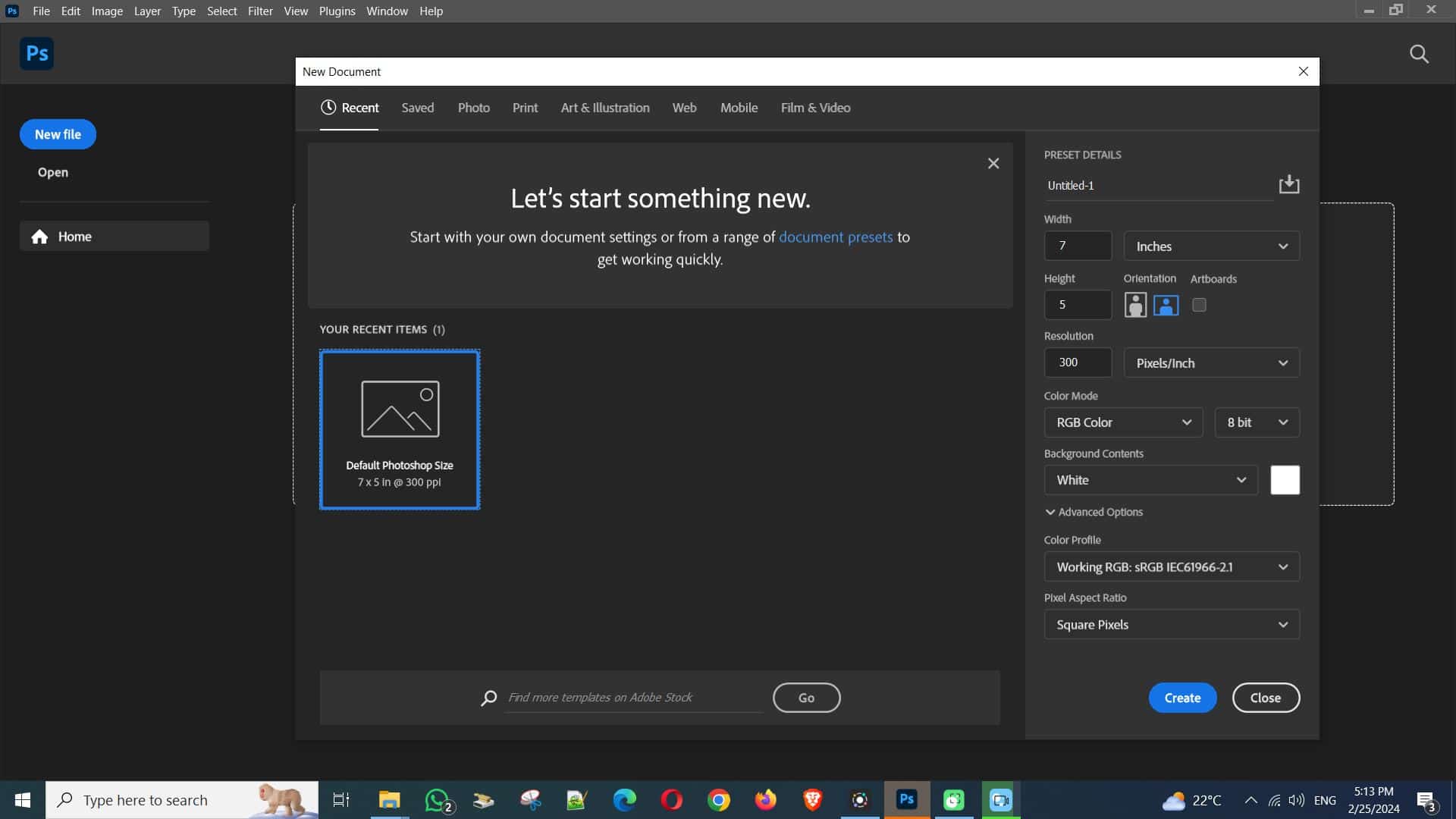1456x819 pixels.
Task: Click the save preset icon in Preset Details
Action: 1289,184
